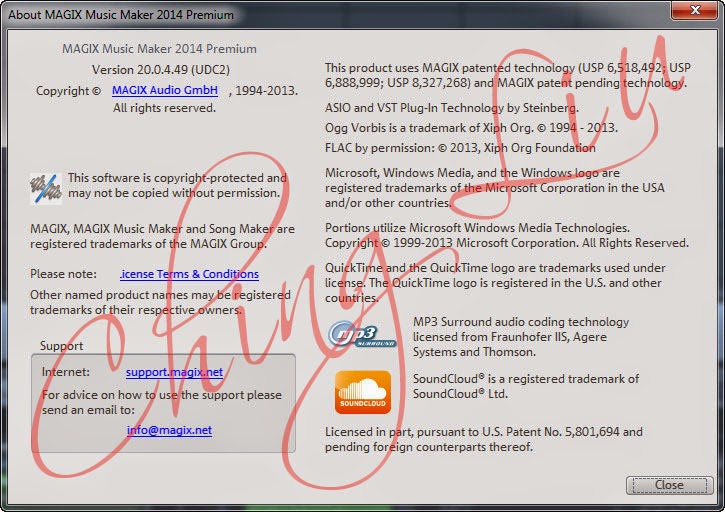Screen dimensions: 725x512
Task: Click the MAGIX Music Maker 2014 Premium heading
Action: 159,49
